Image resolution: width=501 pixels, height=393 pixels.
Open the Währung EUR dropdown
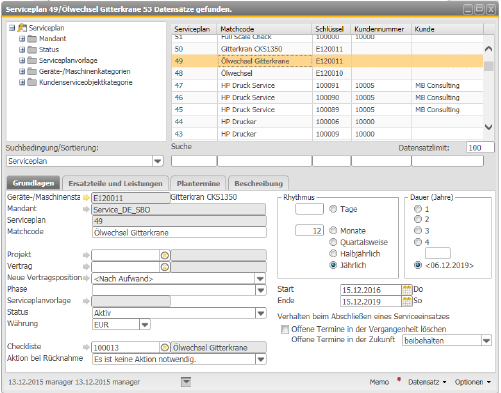145,325
